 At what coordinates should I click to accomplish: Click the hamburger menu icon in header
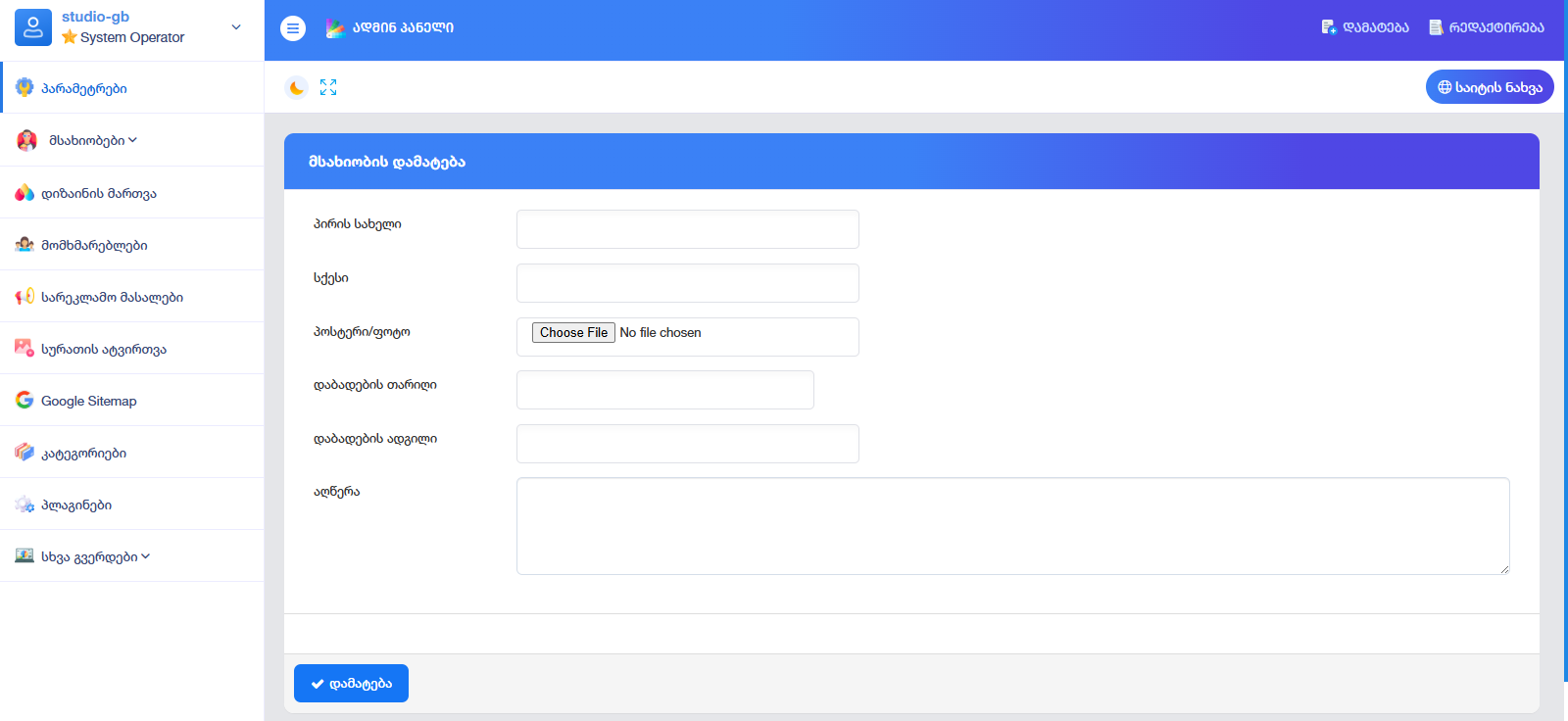coord(292,28)
